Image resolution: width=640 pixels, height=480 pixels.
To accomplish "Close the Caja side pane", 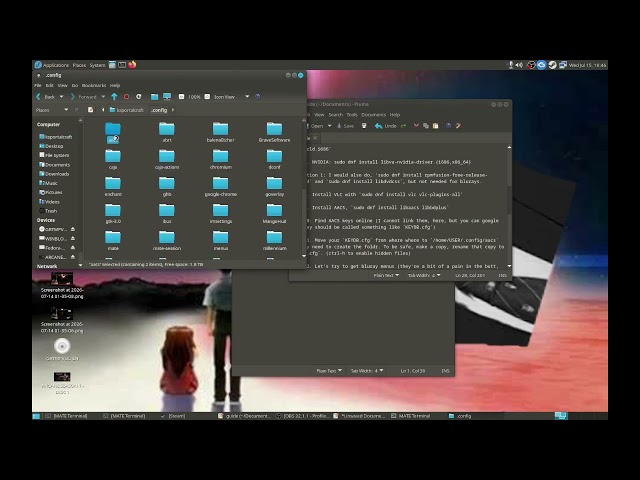I will click(76, 110).
